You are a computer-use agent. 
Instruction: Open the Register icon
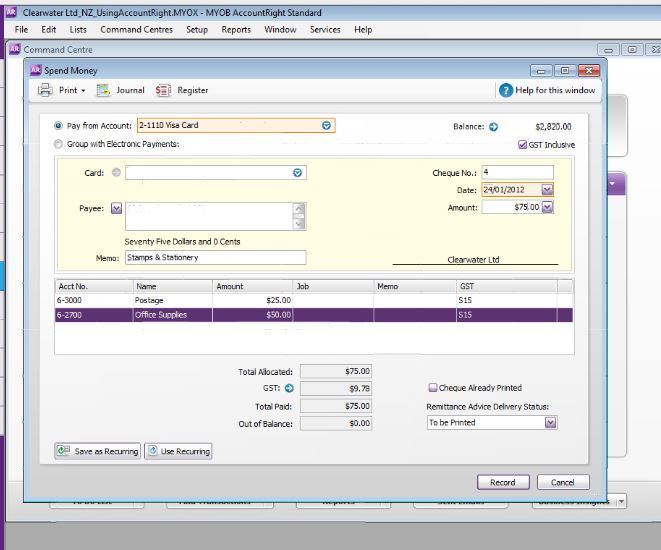point(163,90)
